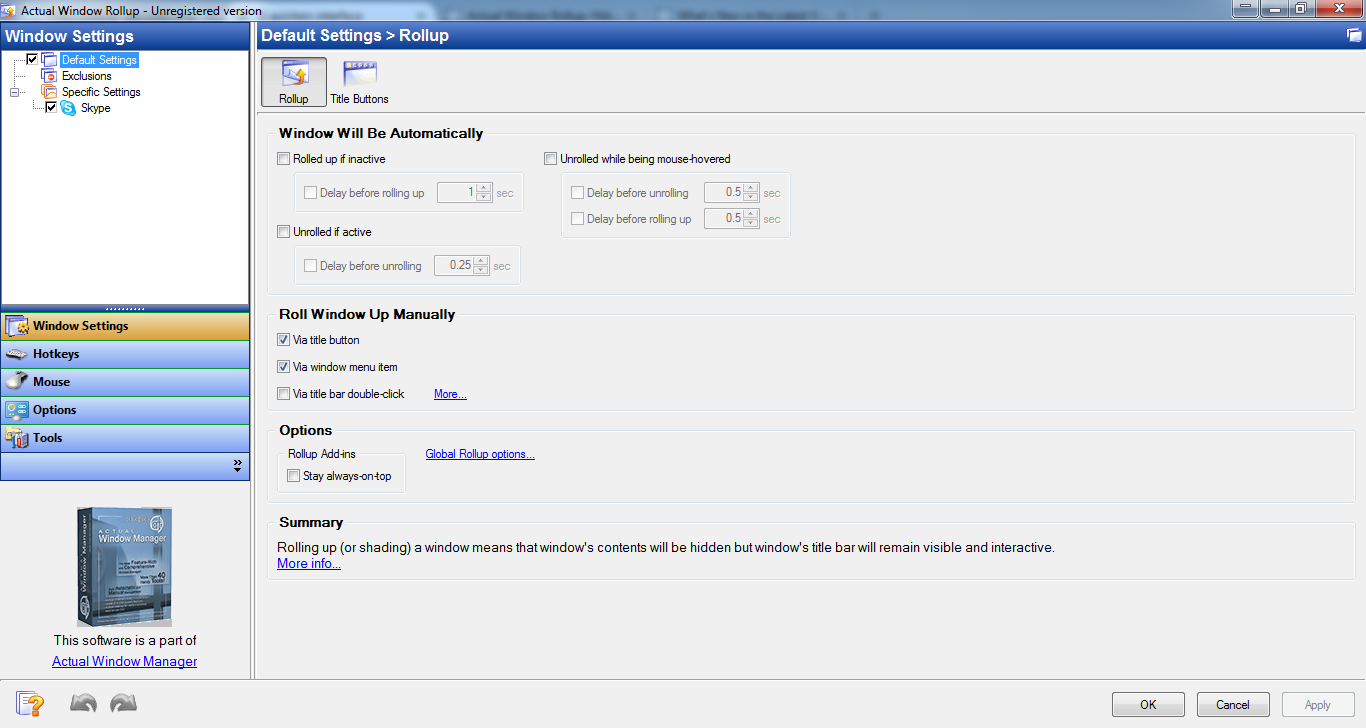Open the Options panel icon
Screen dimensions: 1366x728
click(x=18, y=409)
